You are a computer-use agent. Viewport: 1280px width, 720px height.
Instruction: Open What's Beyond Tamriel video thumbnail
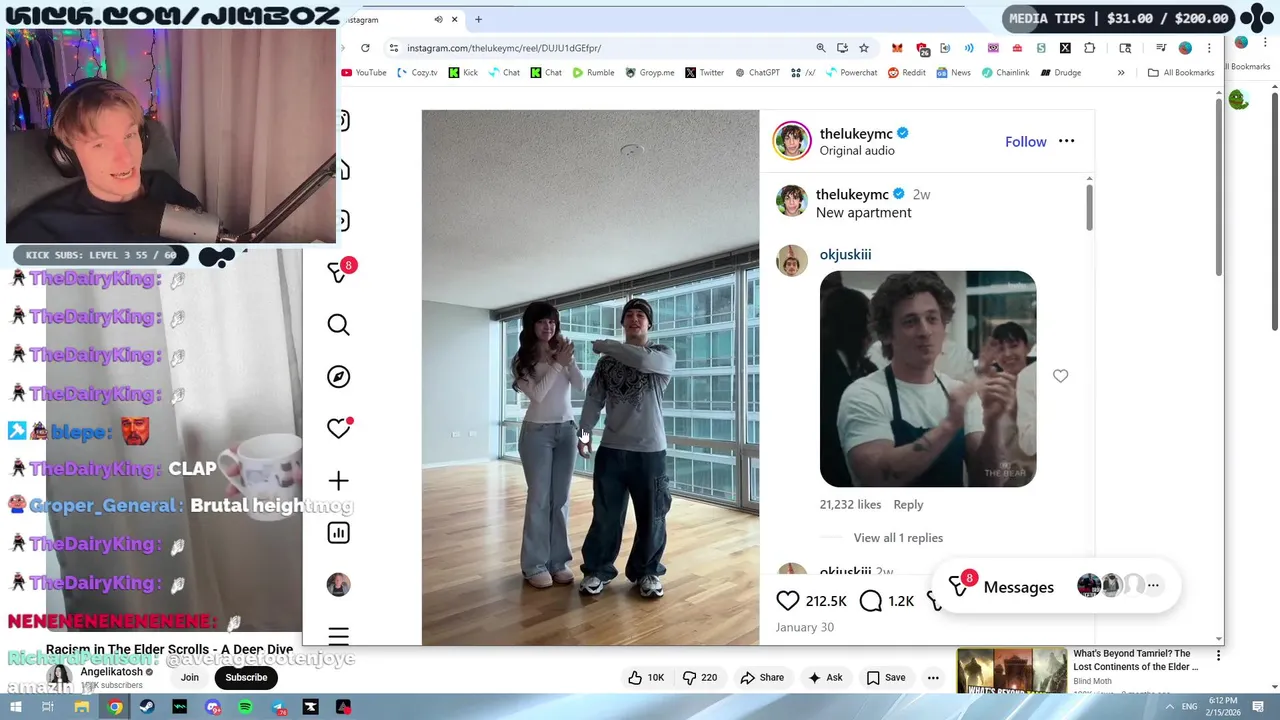1011,671
